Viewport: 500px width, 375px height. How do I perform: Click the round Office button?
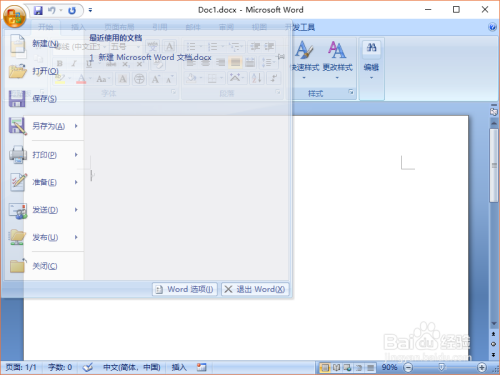point(15,16)
